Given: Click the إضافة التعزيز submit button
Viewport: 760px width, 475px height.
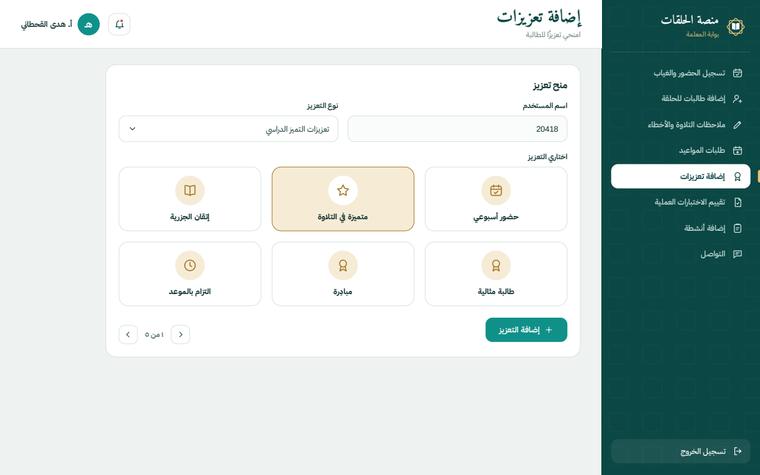Looking at the screenshot, I should click(526, 330).
